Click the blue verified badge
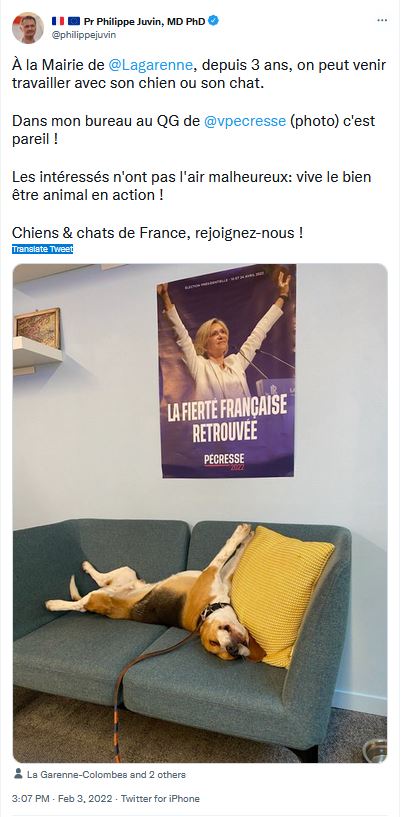The height and width of the screenshot is (817, 401). 214,20
